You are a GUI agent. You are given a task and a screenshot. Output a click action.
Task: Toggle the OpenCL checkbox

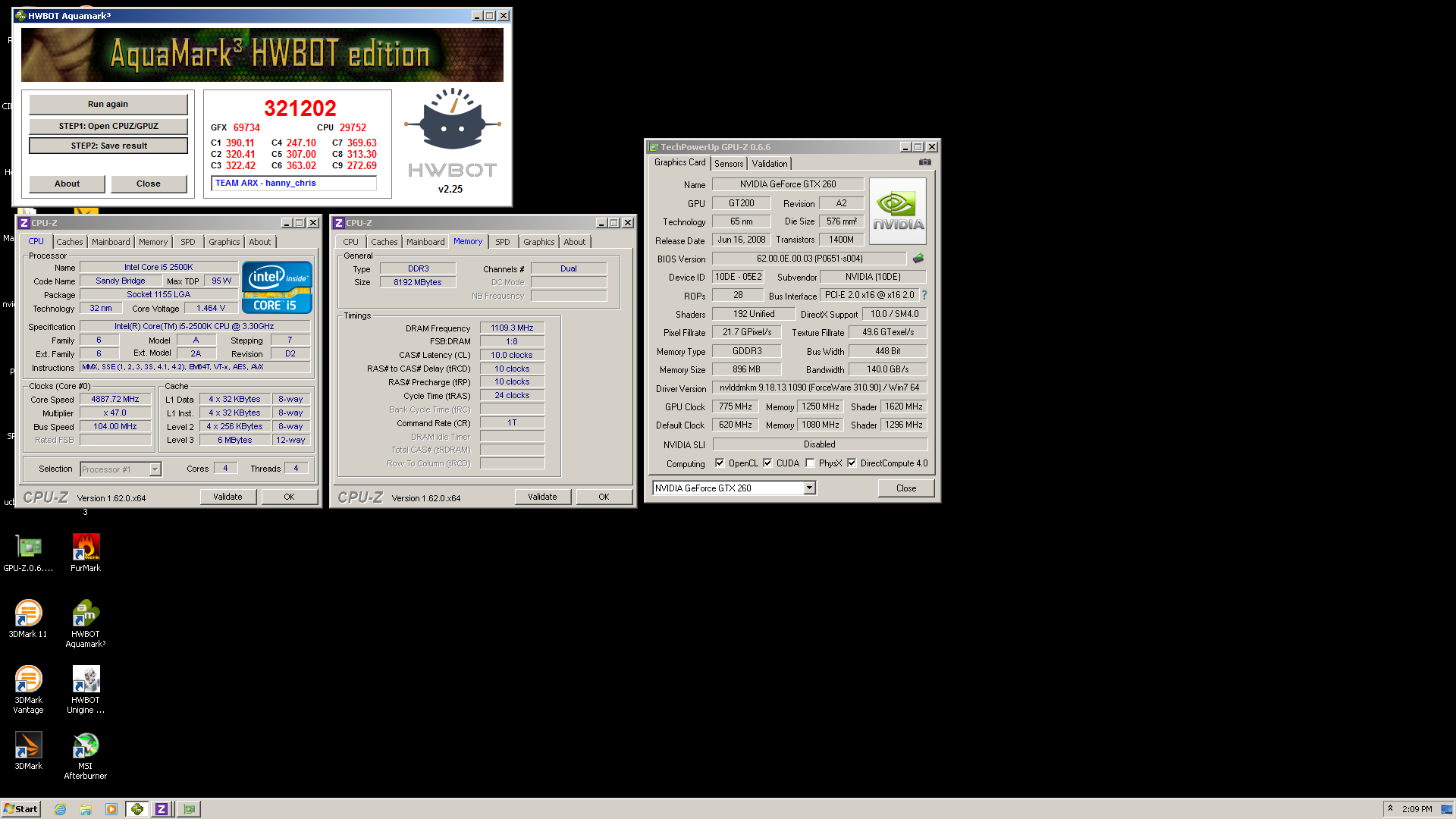click(x=720, y=463)
